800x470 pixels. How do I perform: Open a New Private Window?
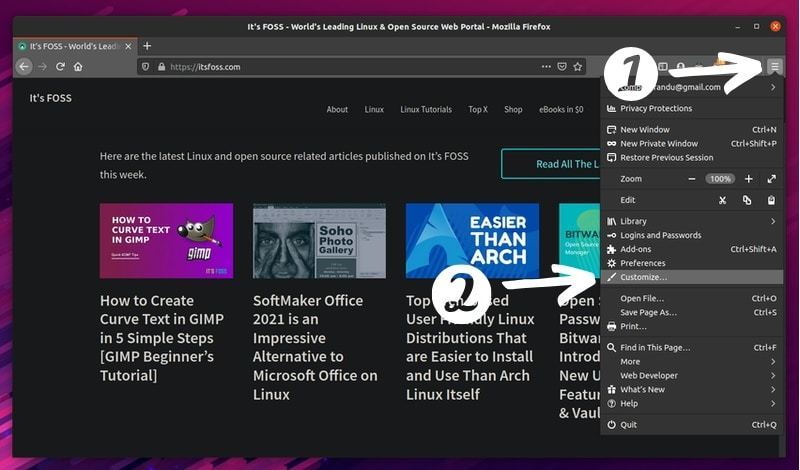pos(692,143)
